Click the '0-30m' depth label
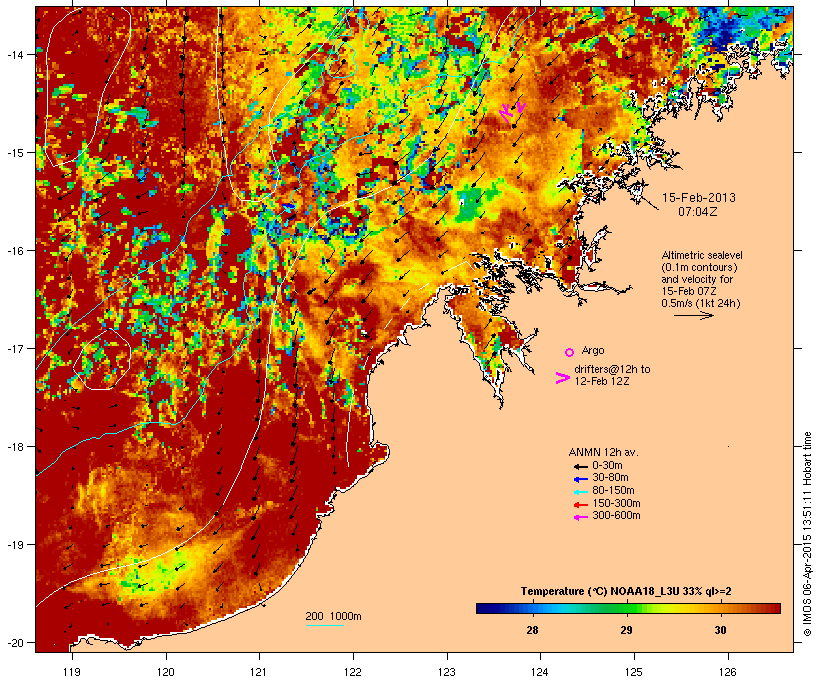Viewport: 820px width, 680px height. pyautogui.click(x=607, y=466)
